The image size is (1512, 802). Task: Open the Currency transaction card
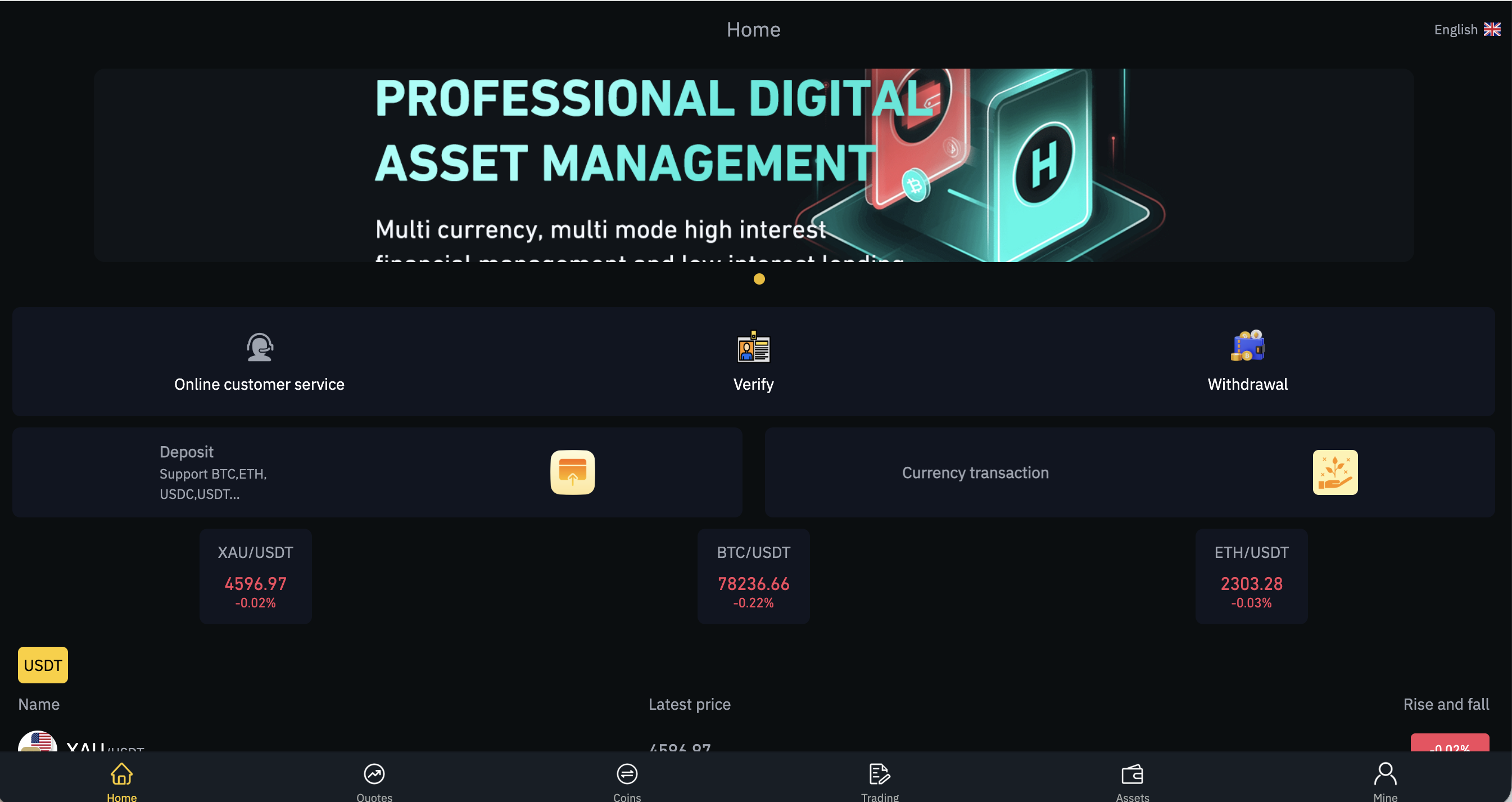[1130, 472]
